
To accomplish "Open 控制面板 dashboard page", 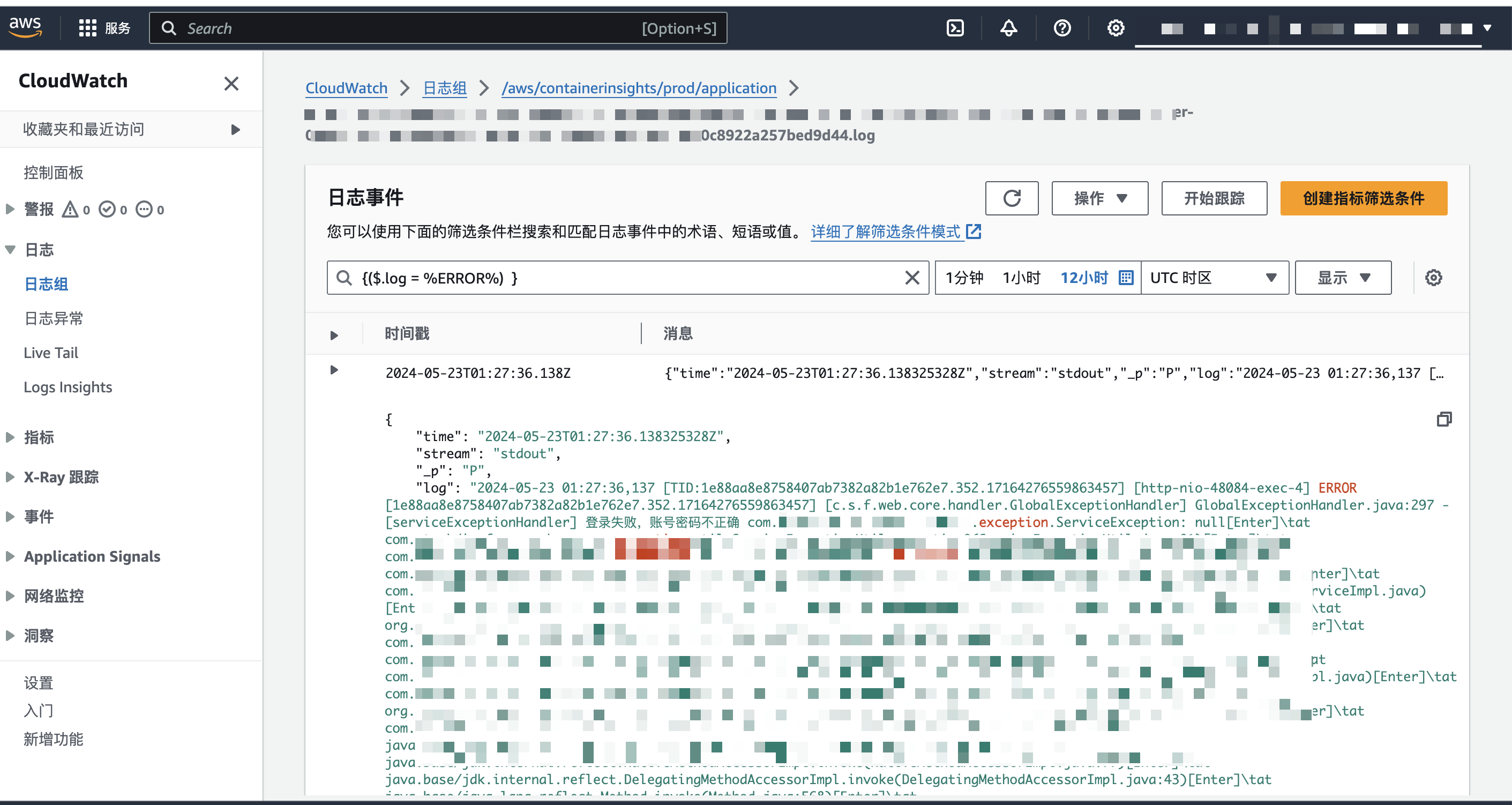I will [x=54, y=173].
